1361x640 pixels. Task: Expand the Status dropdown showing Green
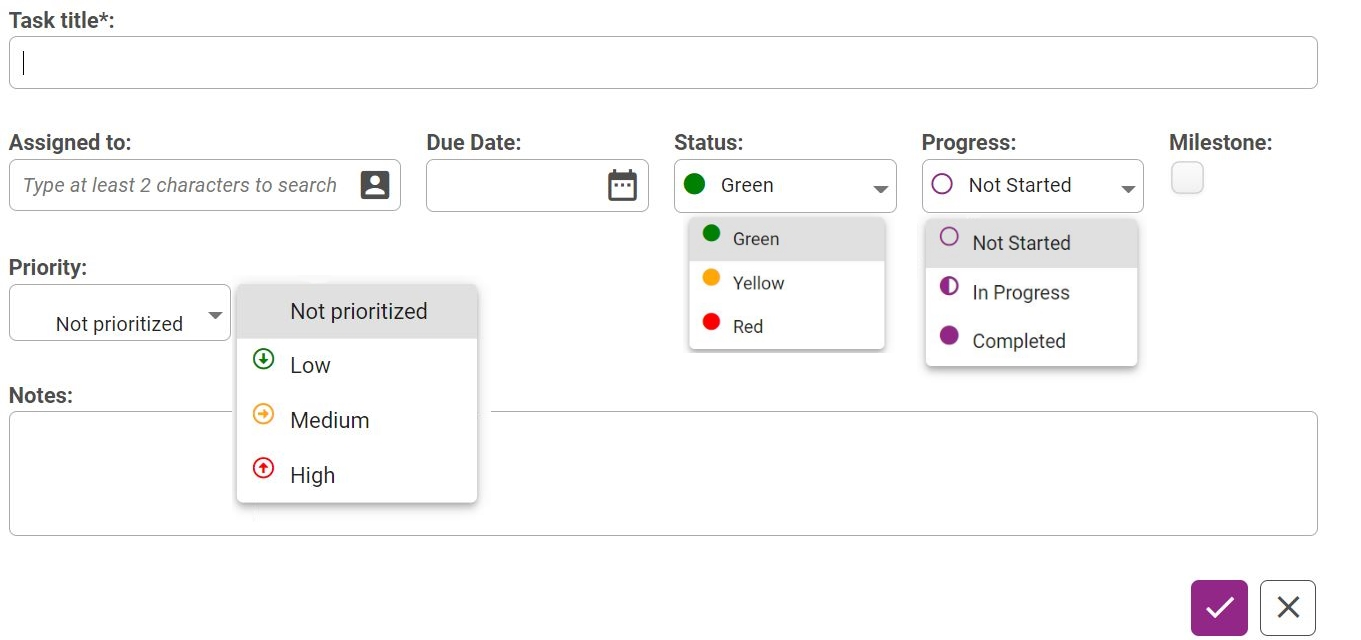point(880,189)
